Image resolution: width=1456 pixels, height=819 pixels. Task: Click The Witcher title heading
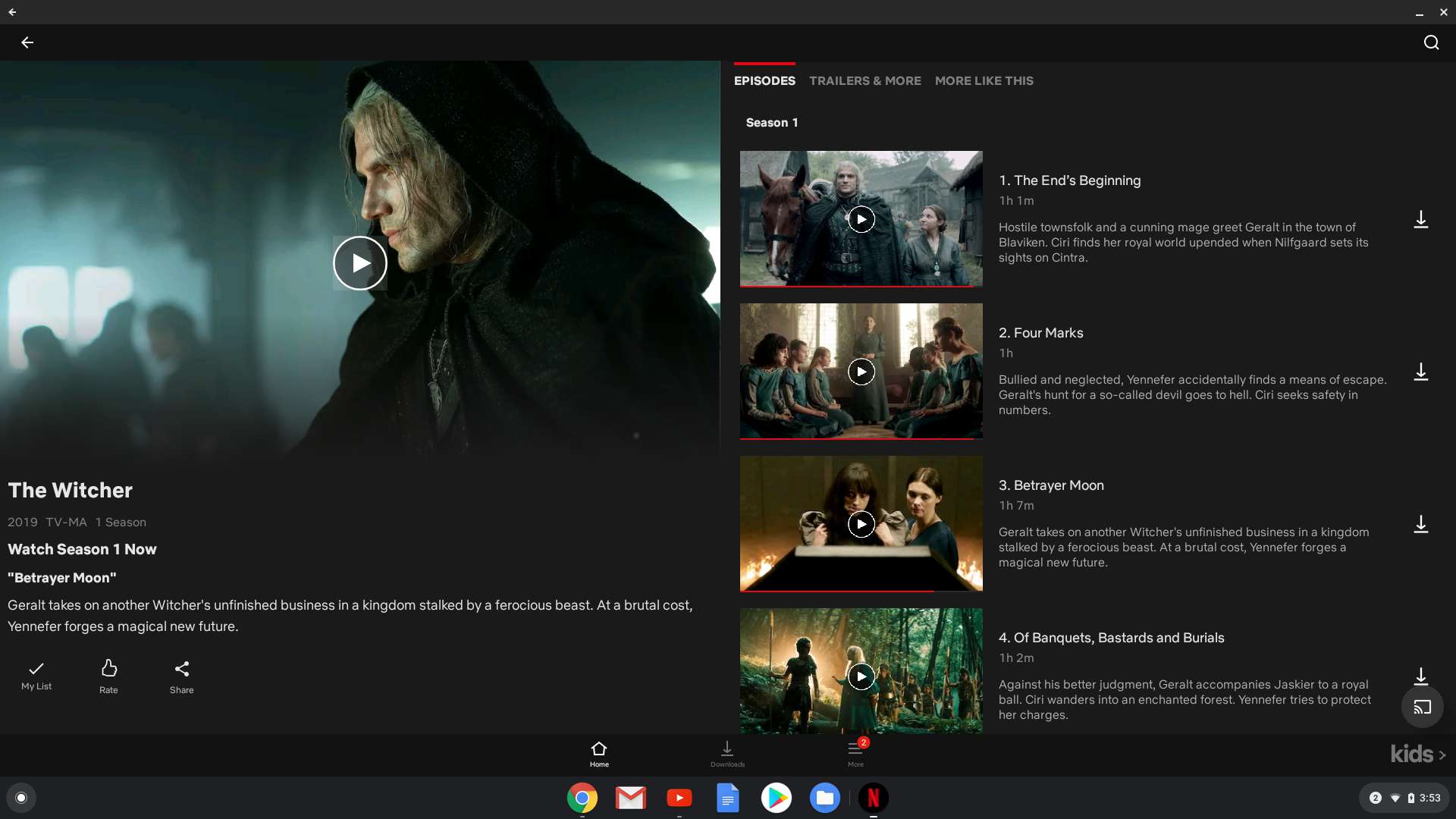click(70, 490)
